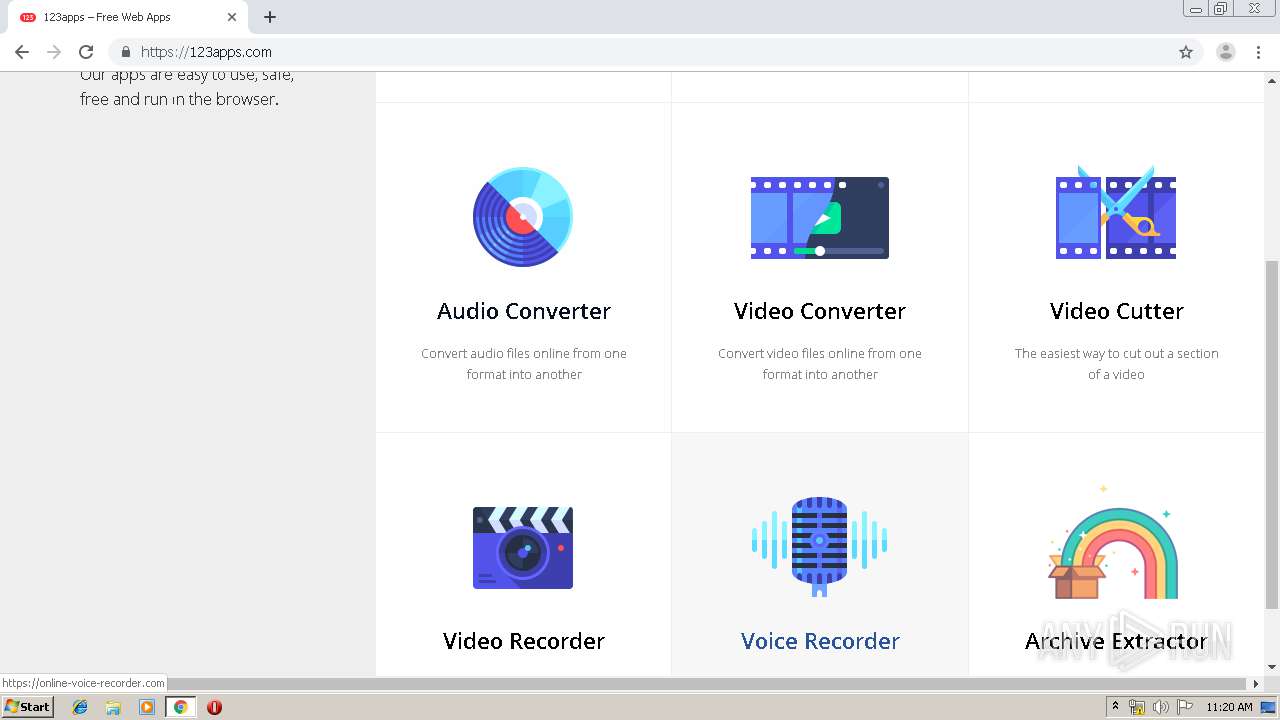Open the Windows Start menu
Image resolution: width=1280 pixels, height=720 pixels.
[x=27, y=707]
